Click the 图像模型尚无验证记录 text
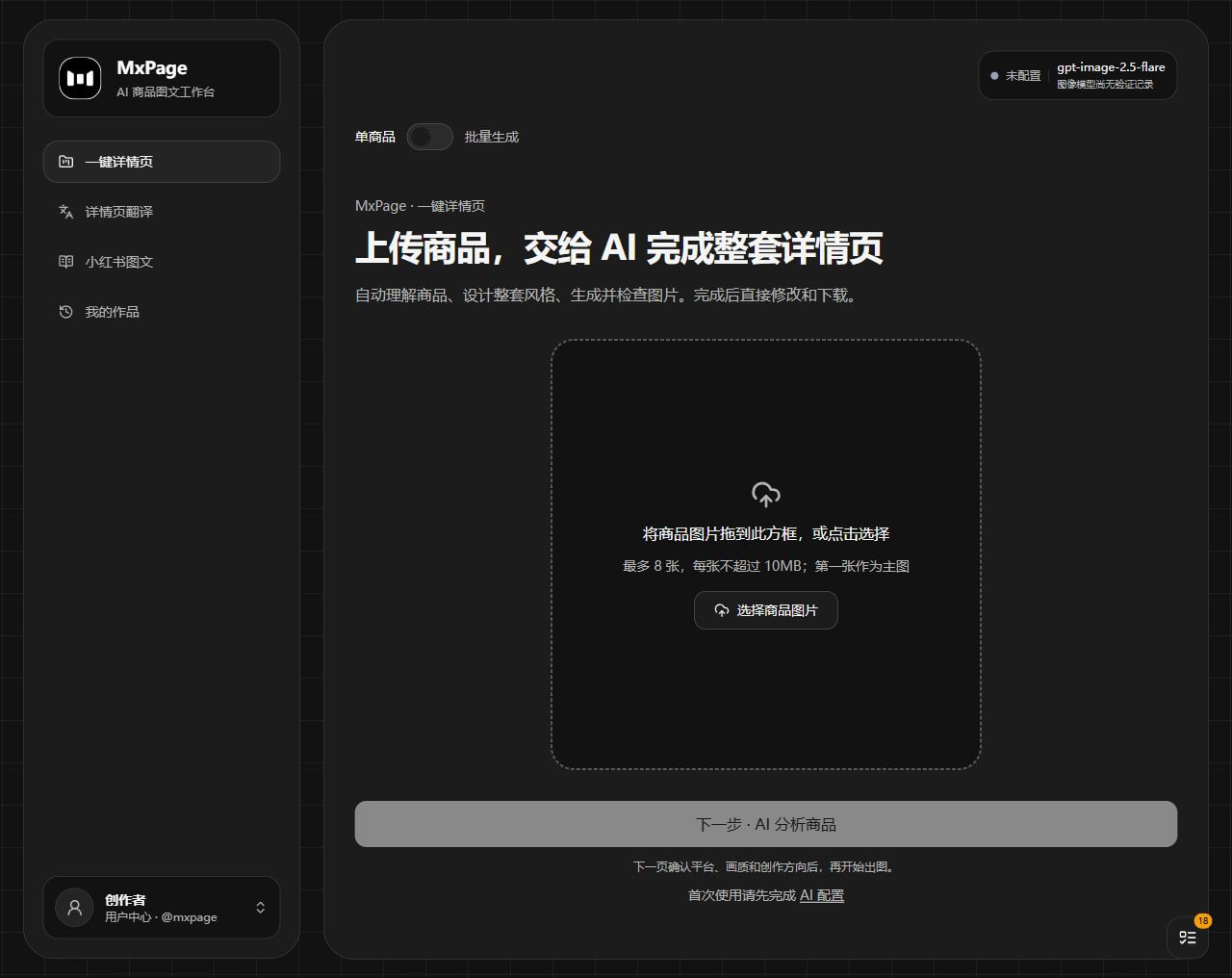The height and width of the screenshot is (978, 1232). (x=1105, y=85)
